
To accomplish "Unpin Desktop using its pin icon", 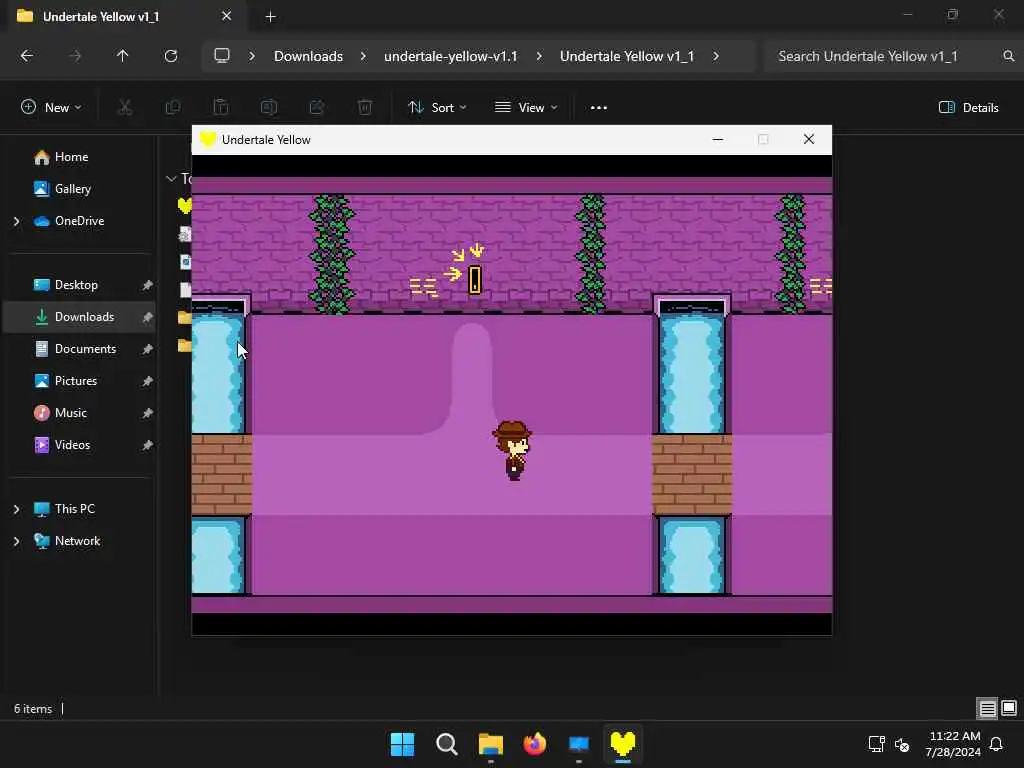I will click(x=148, y=285).
